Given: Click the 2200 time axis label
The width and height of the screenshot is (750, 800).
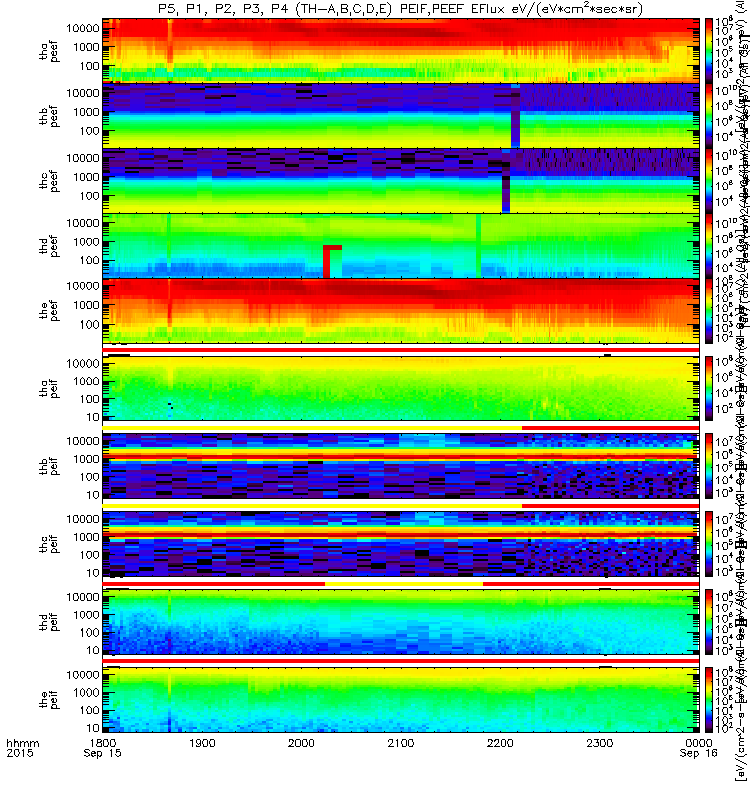Looking at the screenshot, I should tap(500, 743).
